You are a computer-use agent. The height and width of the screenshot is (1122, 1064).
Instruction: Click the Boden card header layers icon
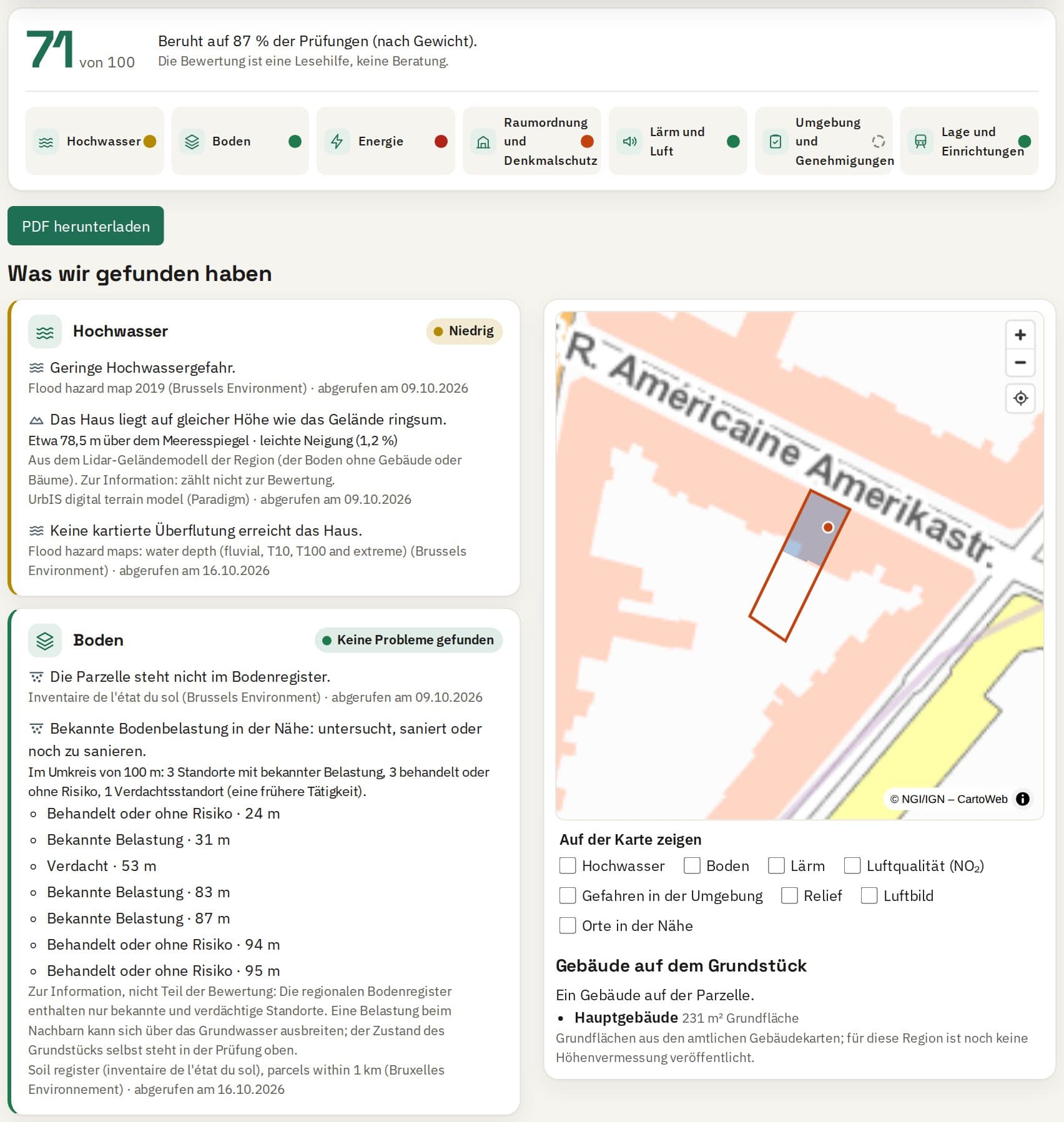[45, 641]
